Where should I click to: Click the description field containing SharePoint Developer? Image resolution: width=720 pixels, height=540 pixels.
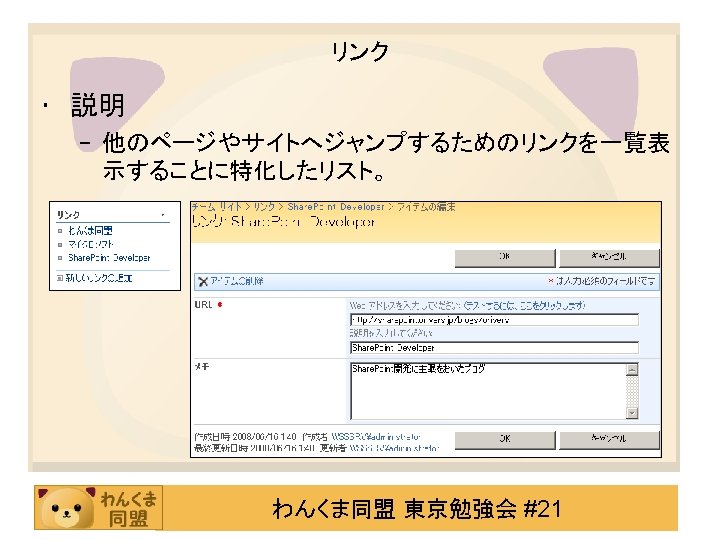[x=494, y=348]
